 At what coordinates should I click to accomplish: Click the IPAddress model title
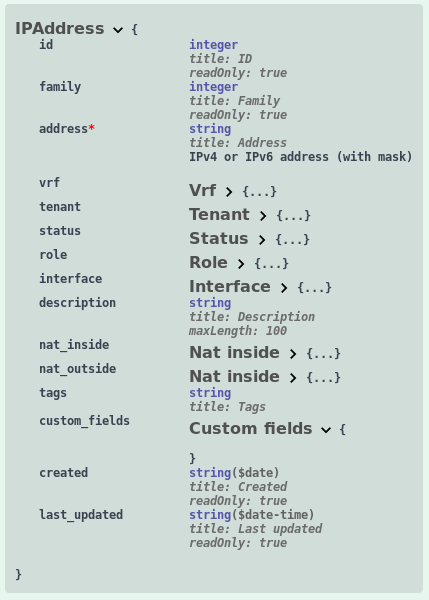point(60,29)
